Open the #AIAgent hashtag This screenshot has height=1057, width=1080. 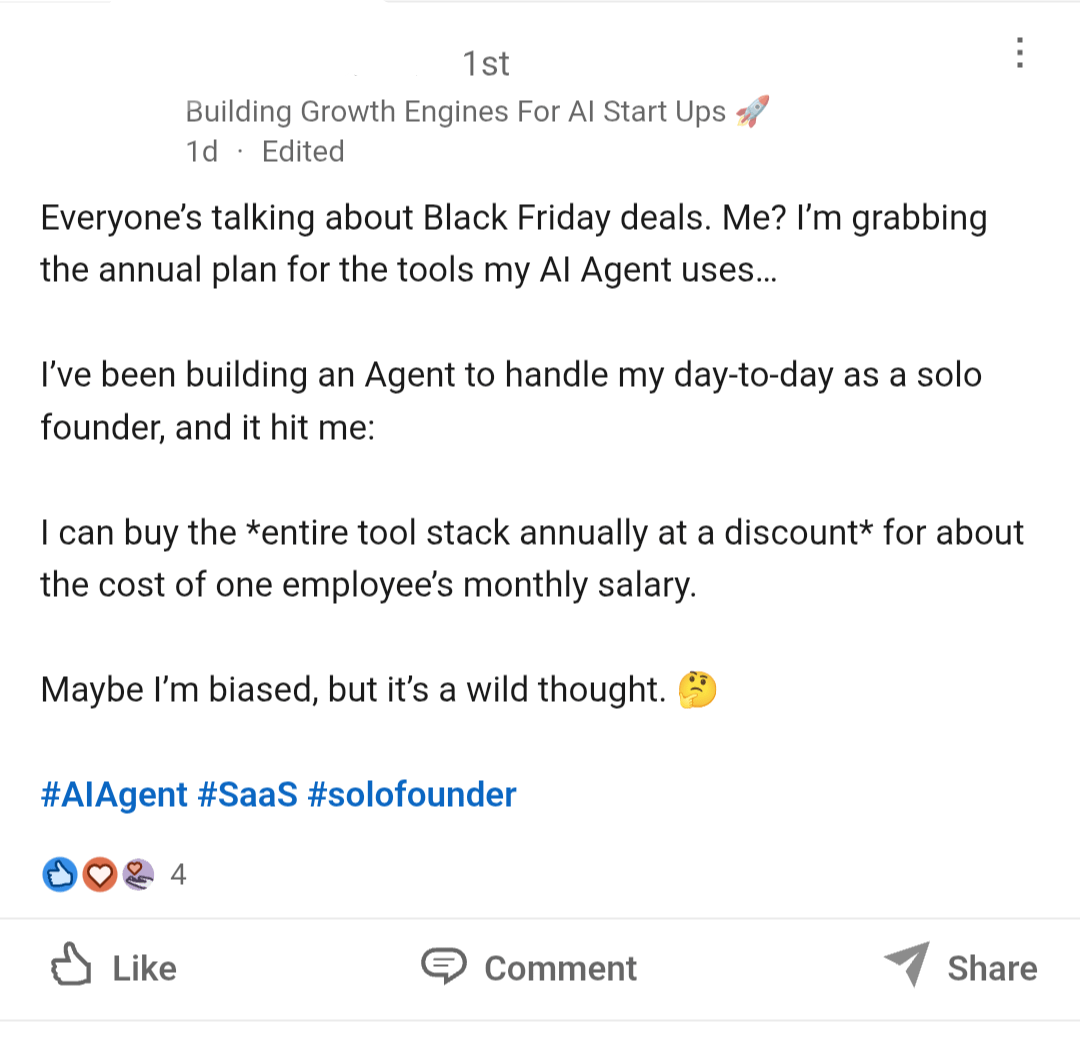tap(114, 795)
